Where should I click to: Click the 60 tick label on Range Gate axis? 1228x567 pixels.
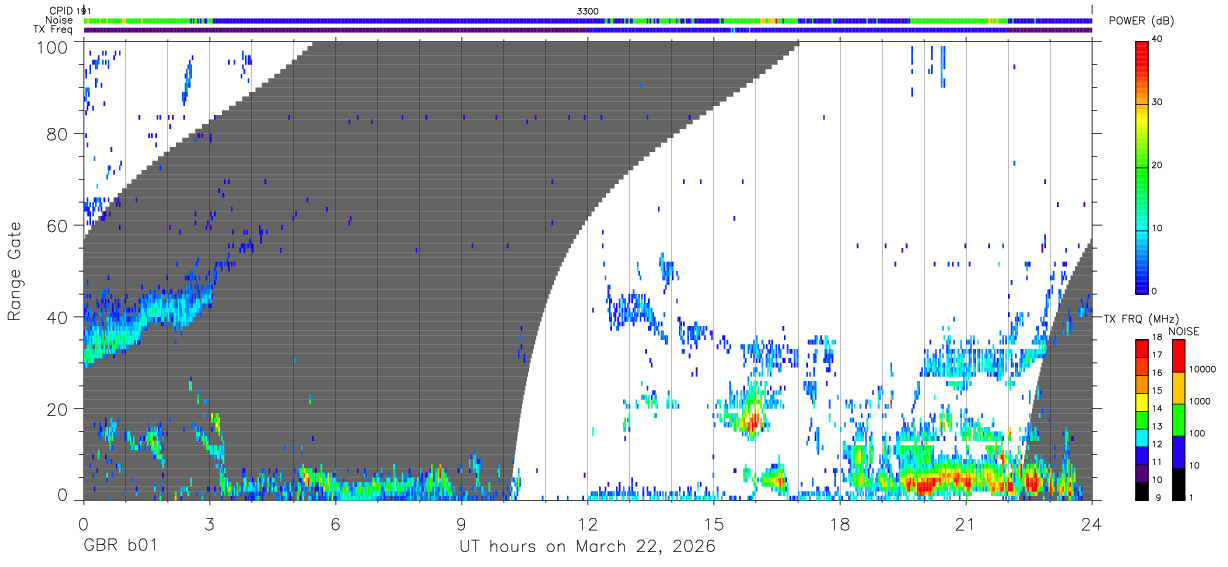coord(58,225)
